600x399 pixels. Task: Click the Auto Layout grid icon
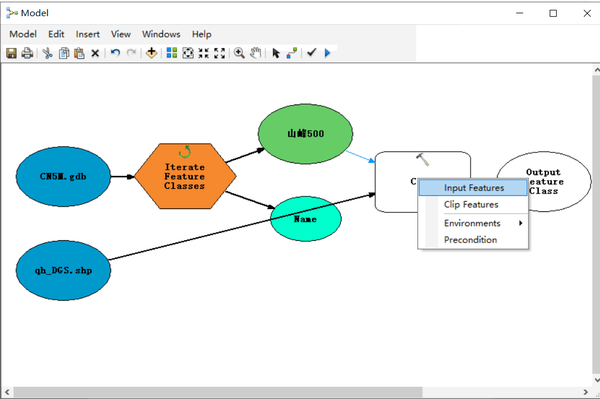172,53
